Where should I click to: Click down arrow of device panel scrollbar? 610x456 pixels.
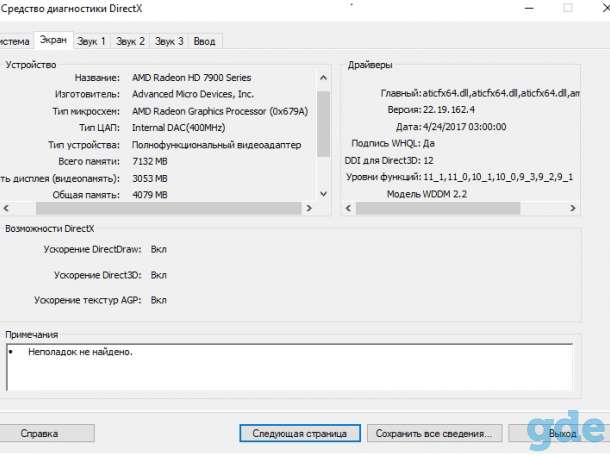coord(323,194)
